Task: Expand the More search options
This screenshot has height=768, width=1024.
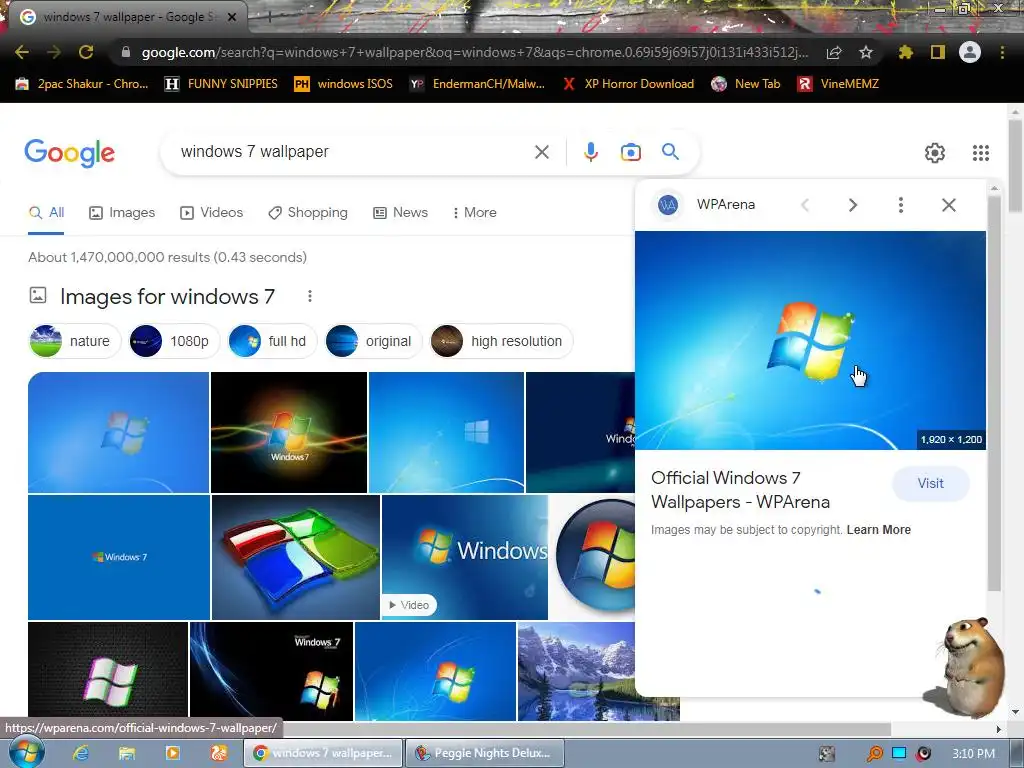Action: [x=474, y=212]
